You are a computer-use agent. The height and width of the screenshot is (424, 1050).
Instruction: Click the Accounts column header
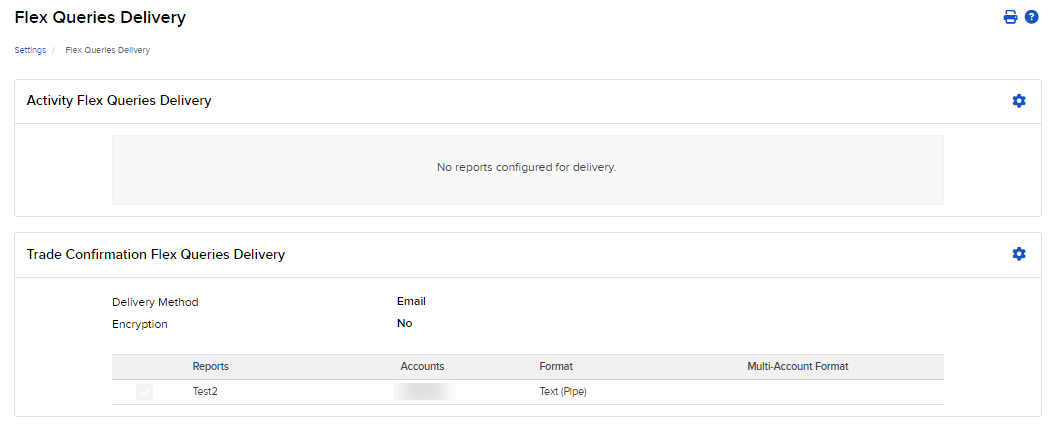coord(422,367)
